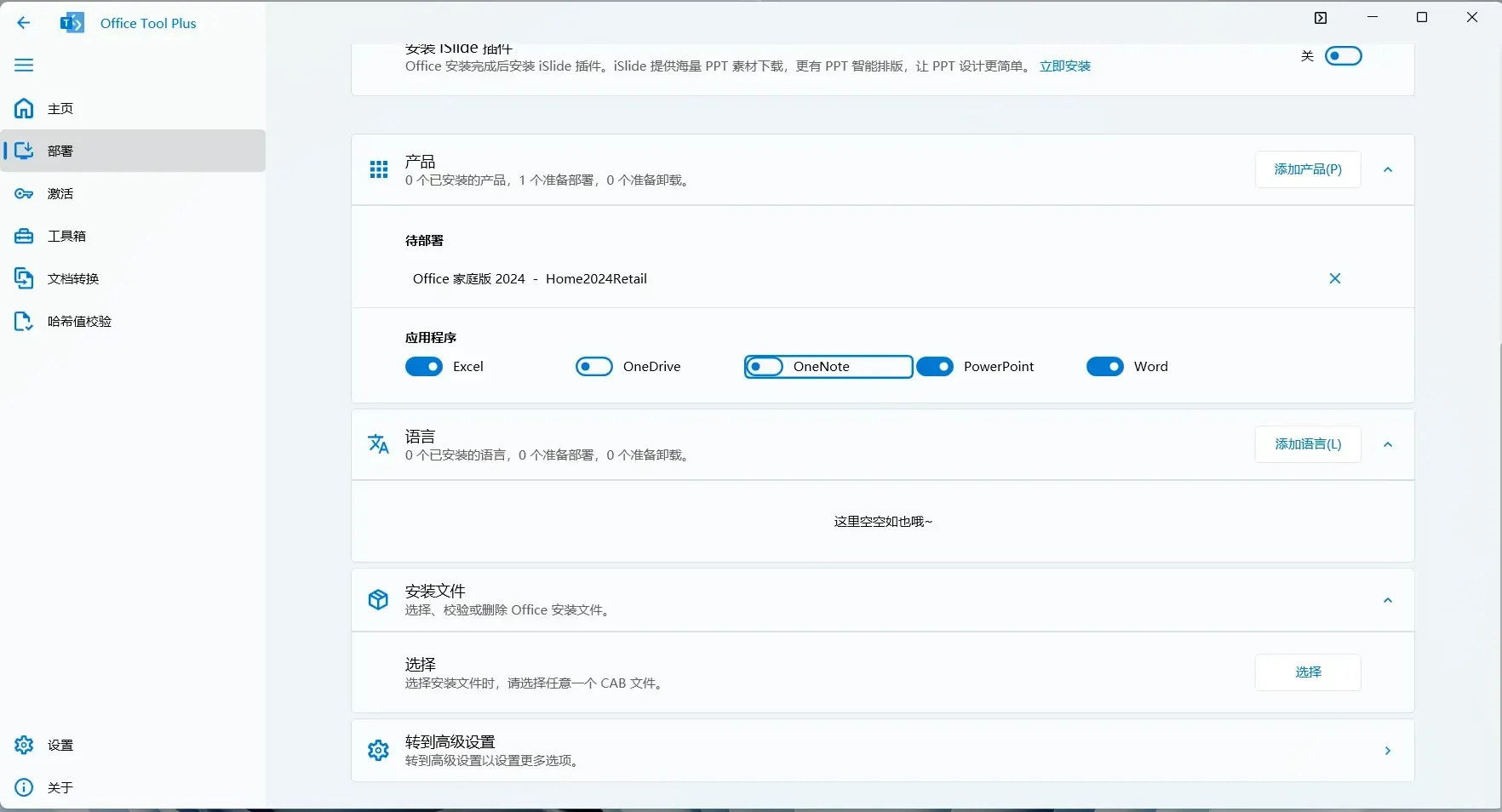Disable the PowerPoint toggle
1502x812 pixels.
point(935,367)
